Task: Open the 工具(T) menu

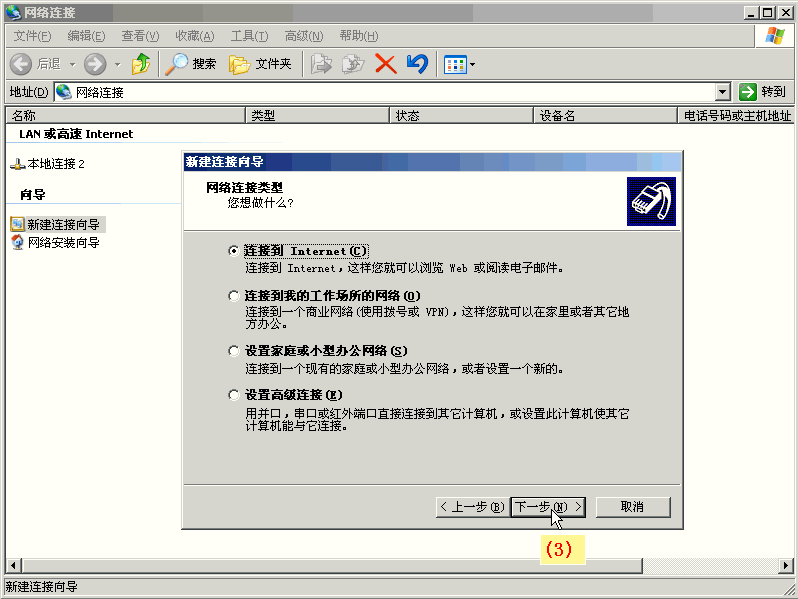Action: (249, 36)
